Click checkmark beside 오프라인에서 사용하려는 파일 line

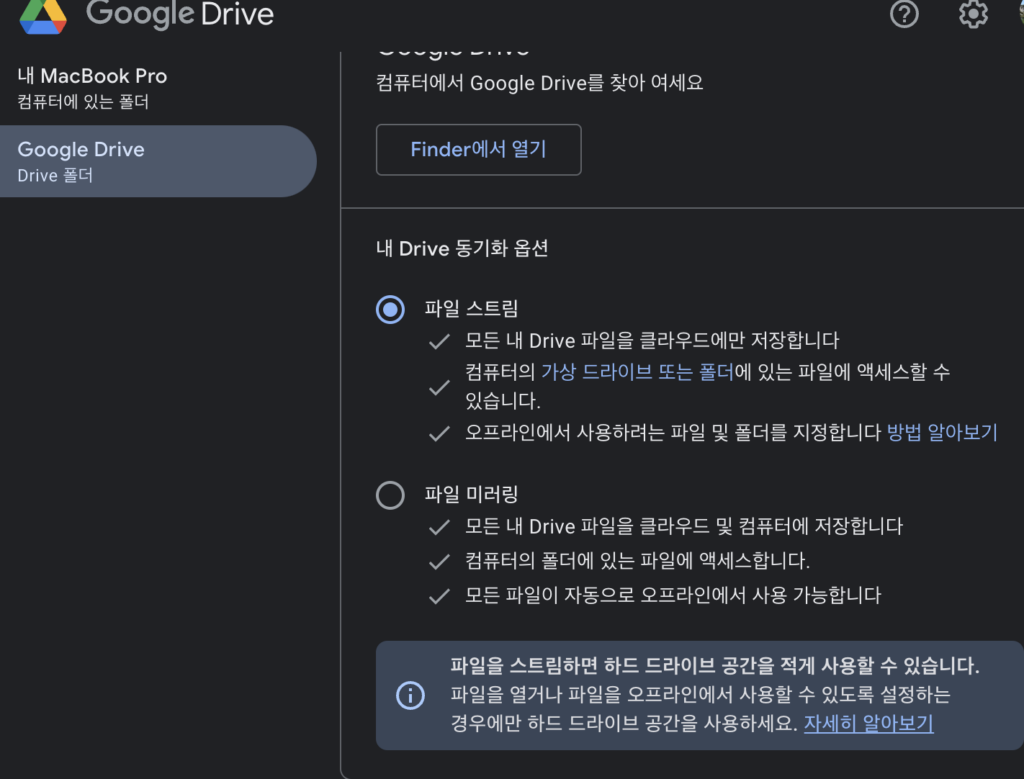439,433
